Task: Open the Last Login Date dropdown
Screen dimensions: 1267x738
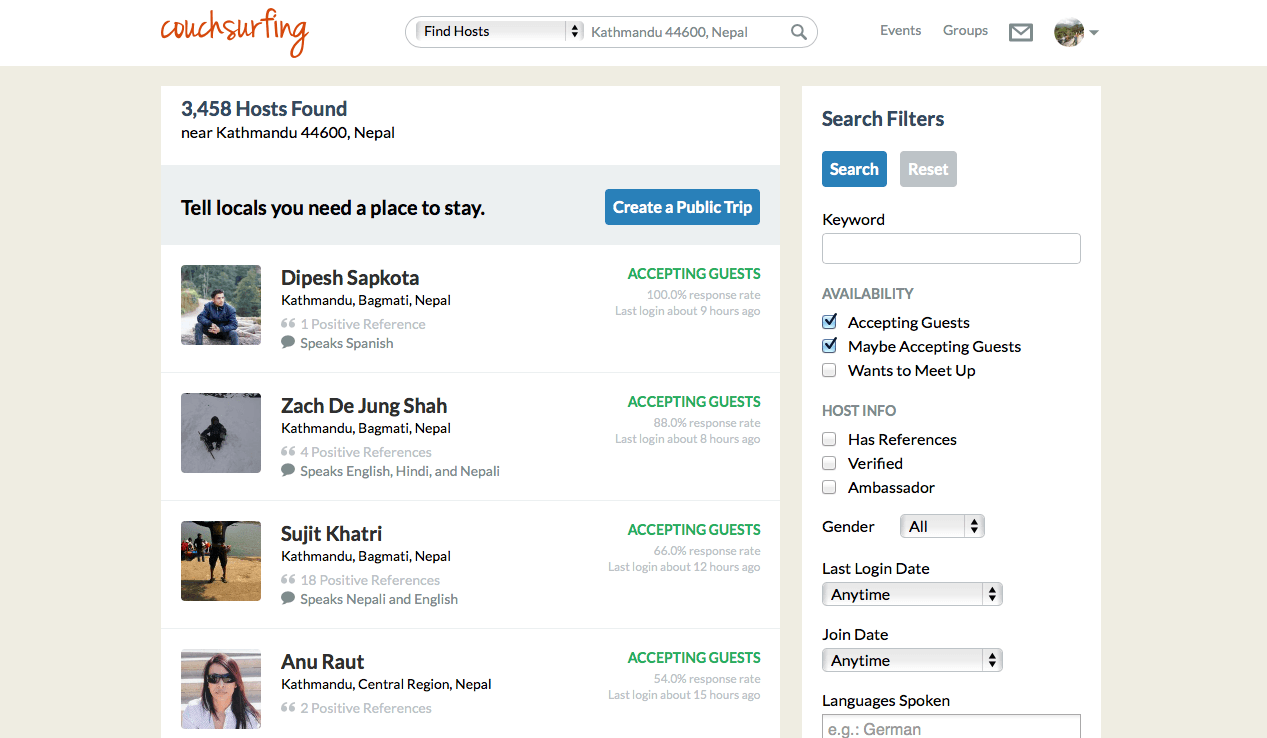Action: coord(911,594)
